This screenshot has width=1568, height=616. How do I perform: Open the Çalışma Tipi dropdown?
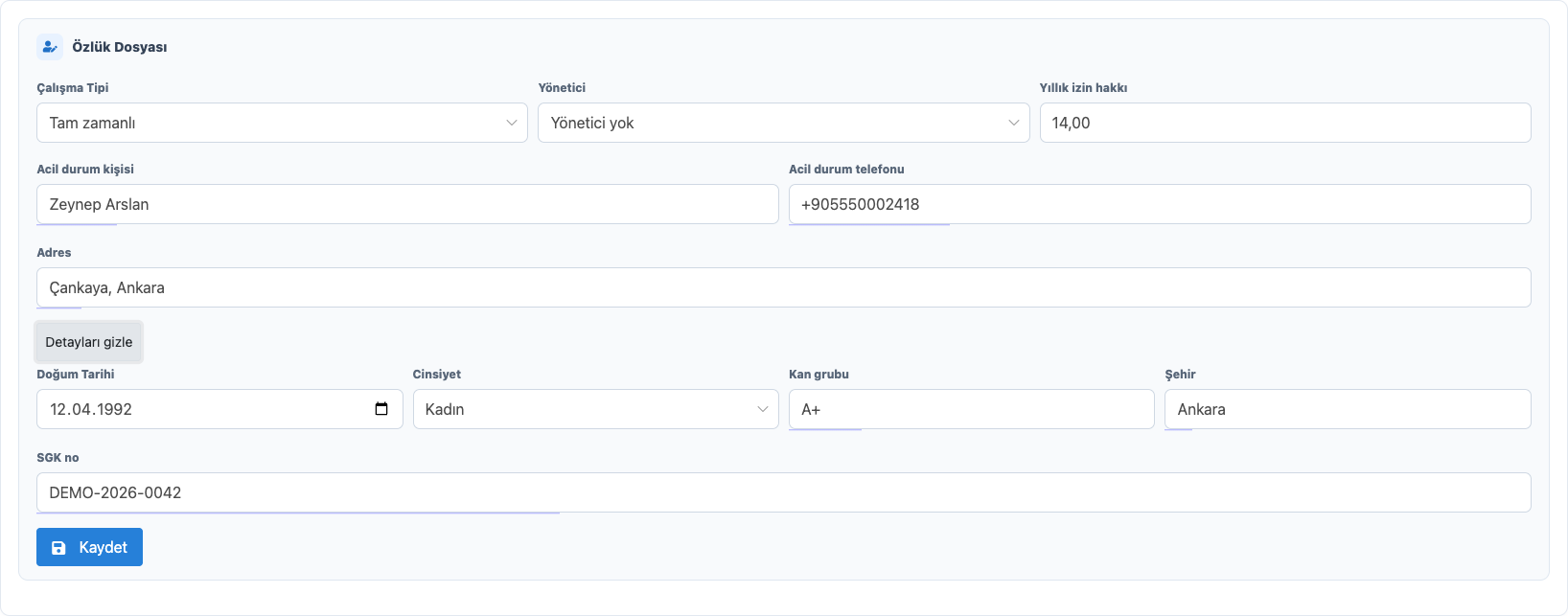pyautogui.click(x=282, y=123)
